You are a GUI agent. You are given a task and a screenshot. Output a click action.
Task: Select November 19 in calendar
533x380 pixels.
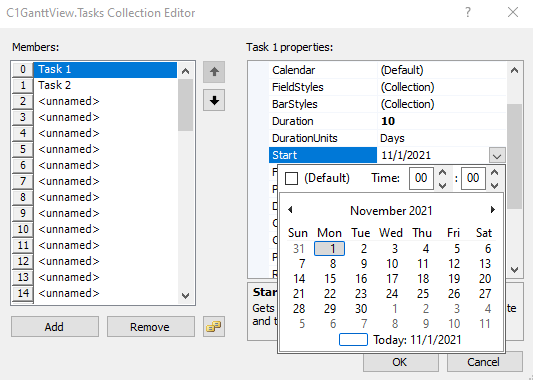tap(454, 279)
